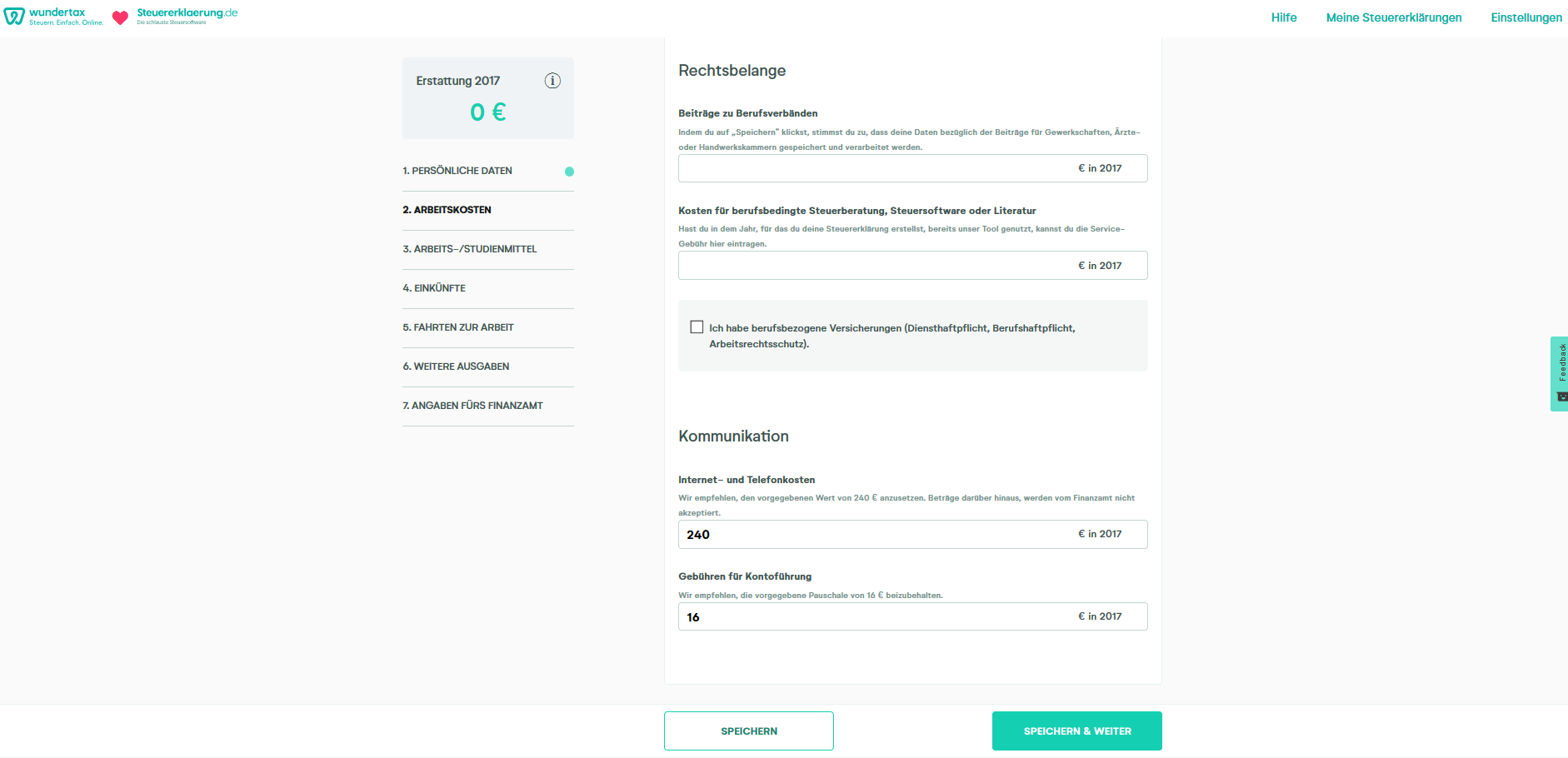1568x758 pixels.
Task: Click the green completion dot beside Persönliche Daten
Action: 569,172
